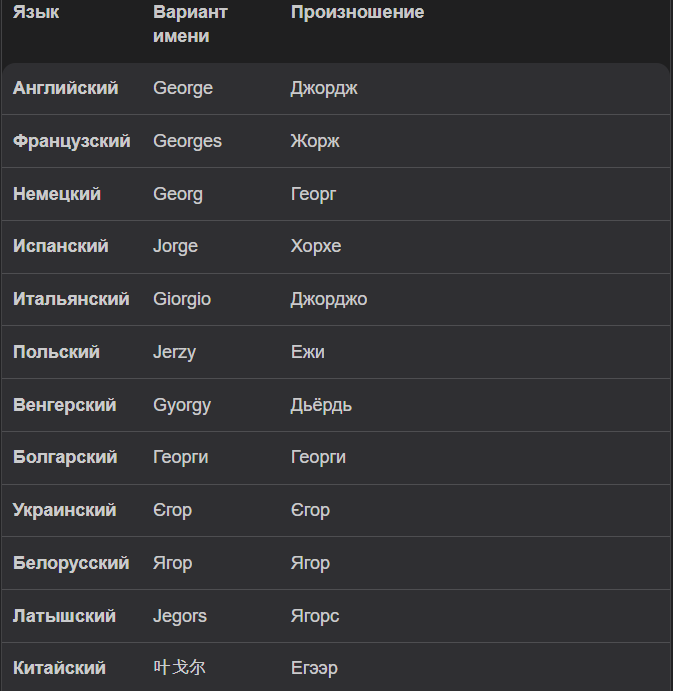Click the pronunciation Егээр

coord(314,668)
